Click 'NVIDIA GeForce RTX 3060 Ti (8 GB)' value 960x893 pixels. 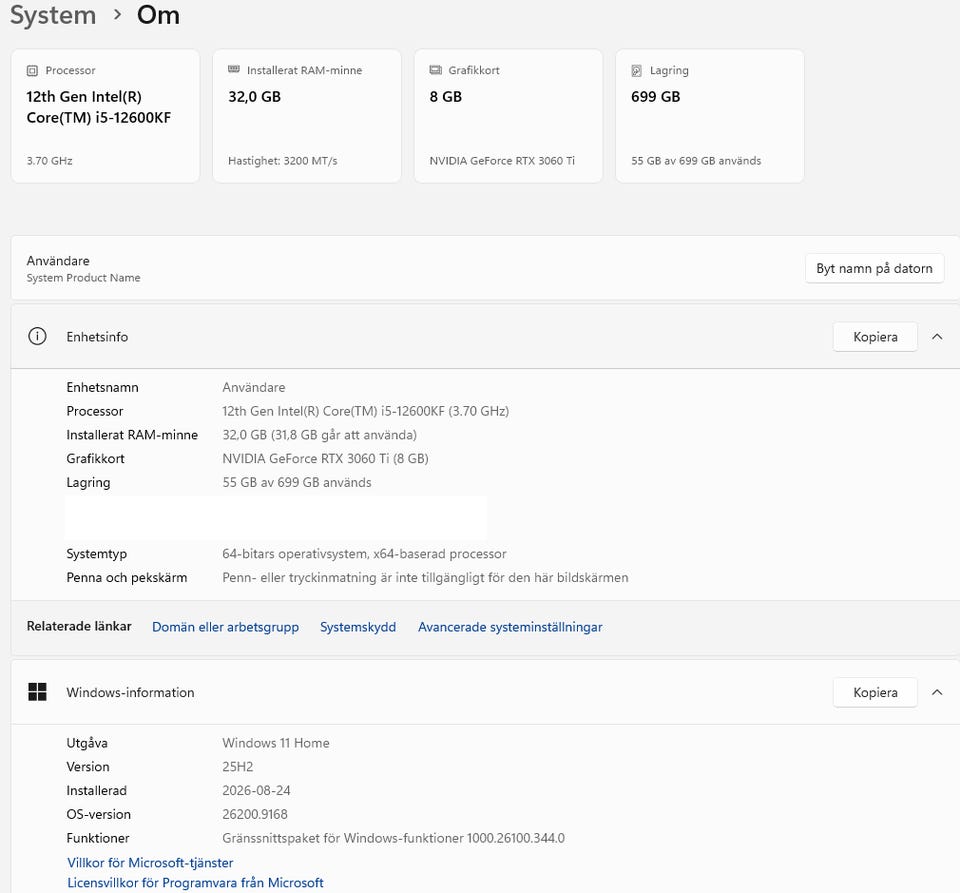[x=325, y=459]
